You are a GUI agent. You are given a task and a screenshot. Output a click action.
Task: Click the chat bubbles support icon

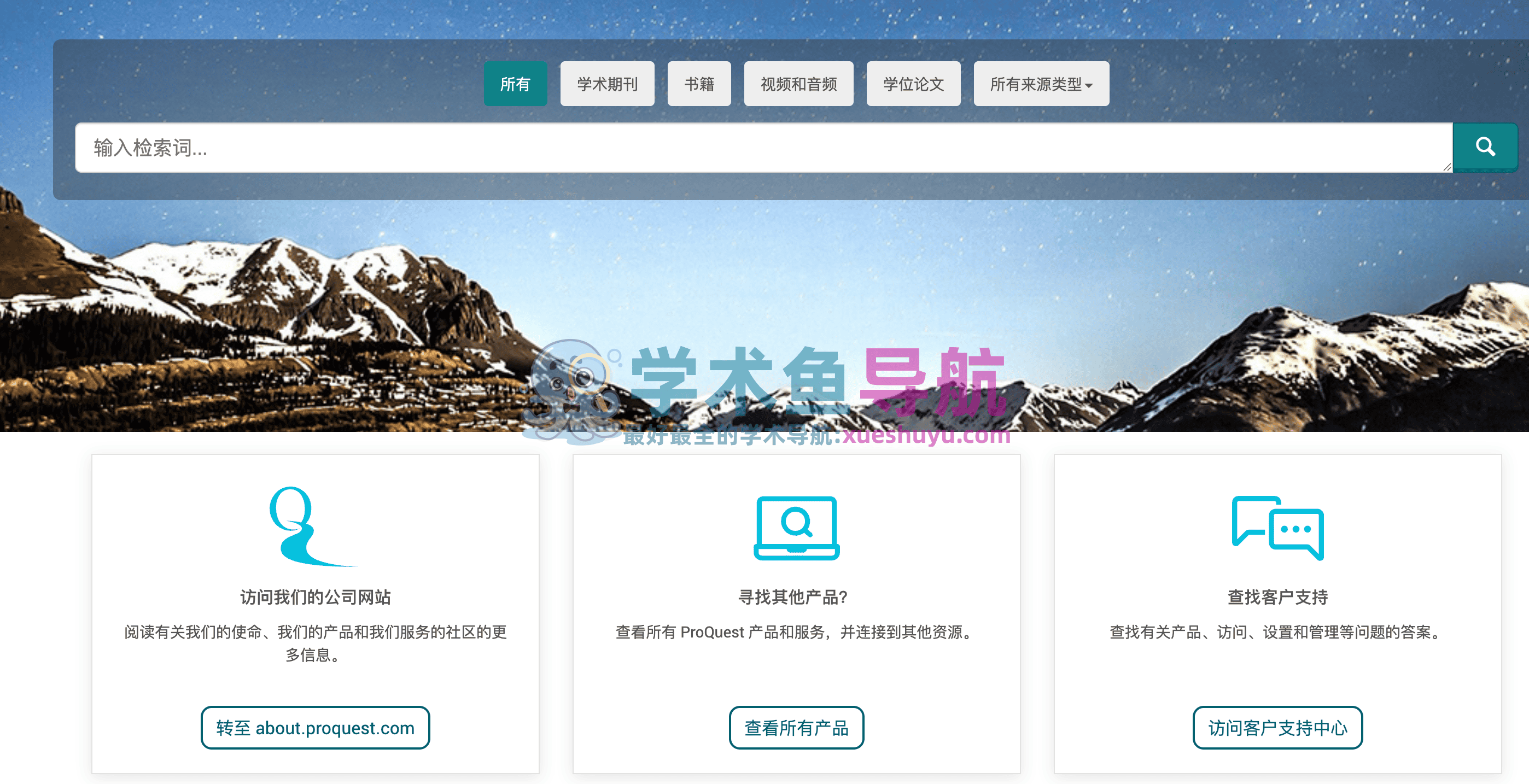(x=1277, y=528)
